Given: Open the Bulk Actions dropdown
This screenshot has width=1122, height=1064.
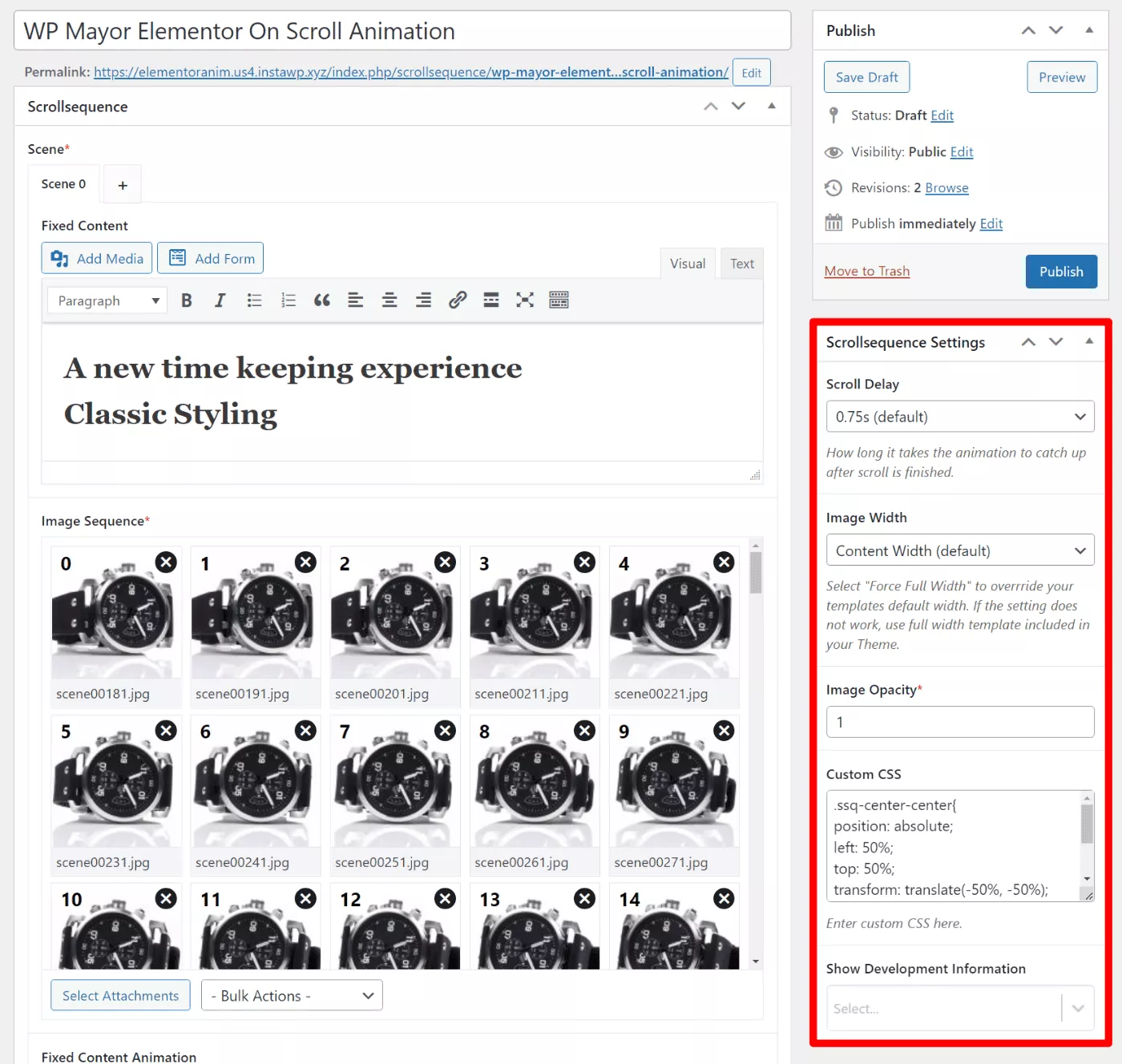Looking at the screenshot, I should (292, 996).
